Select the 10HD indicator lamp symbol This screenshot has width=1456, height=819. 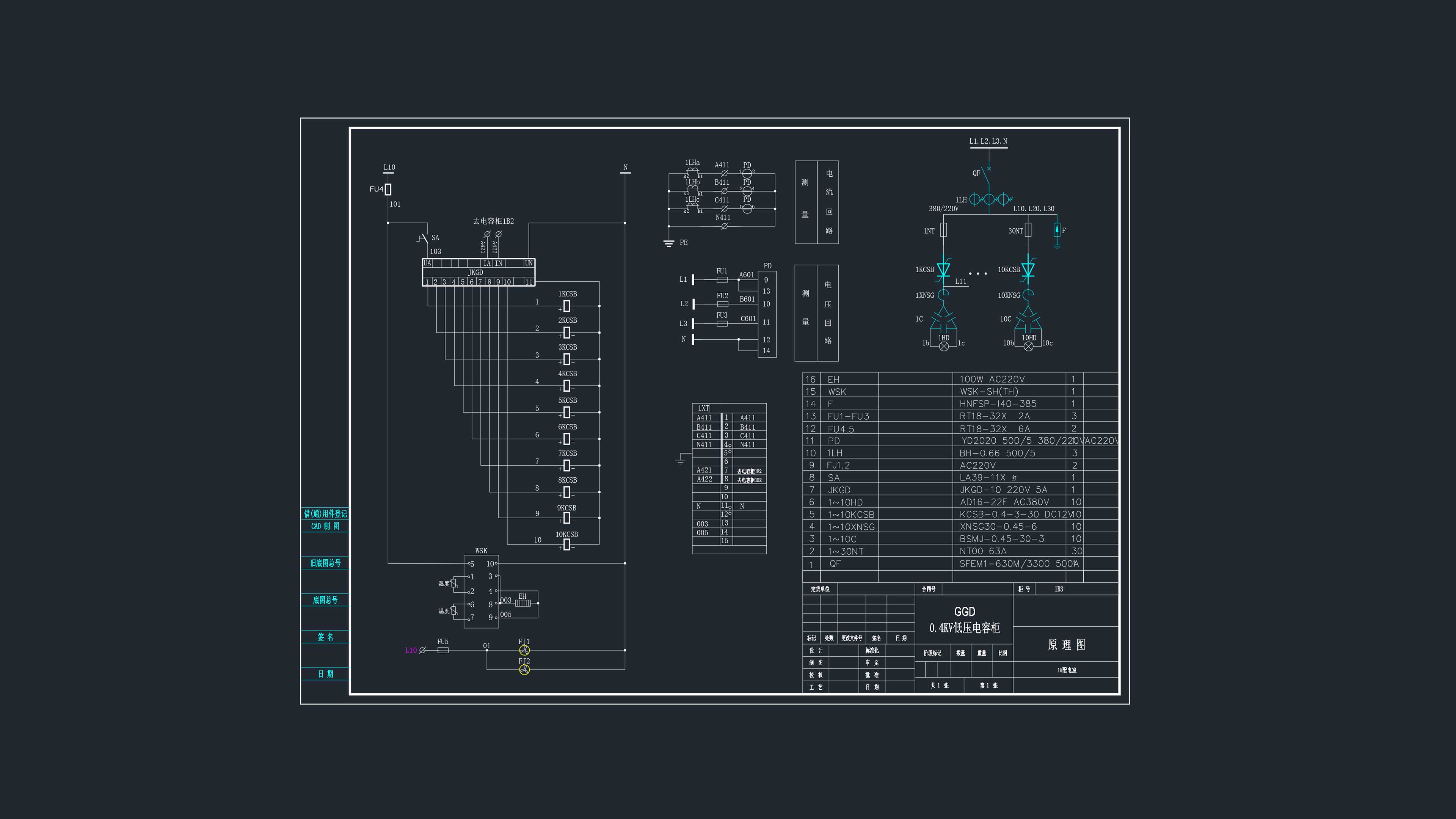coord(1029,347)
